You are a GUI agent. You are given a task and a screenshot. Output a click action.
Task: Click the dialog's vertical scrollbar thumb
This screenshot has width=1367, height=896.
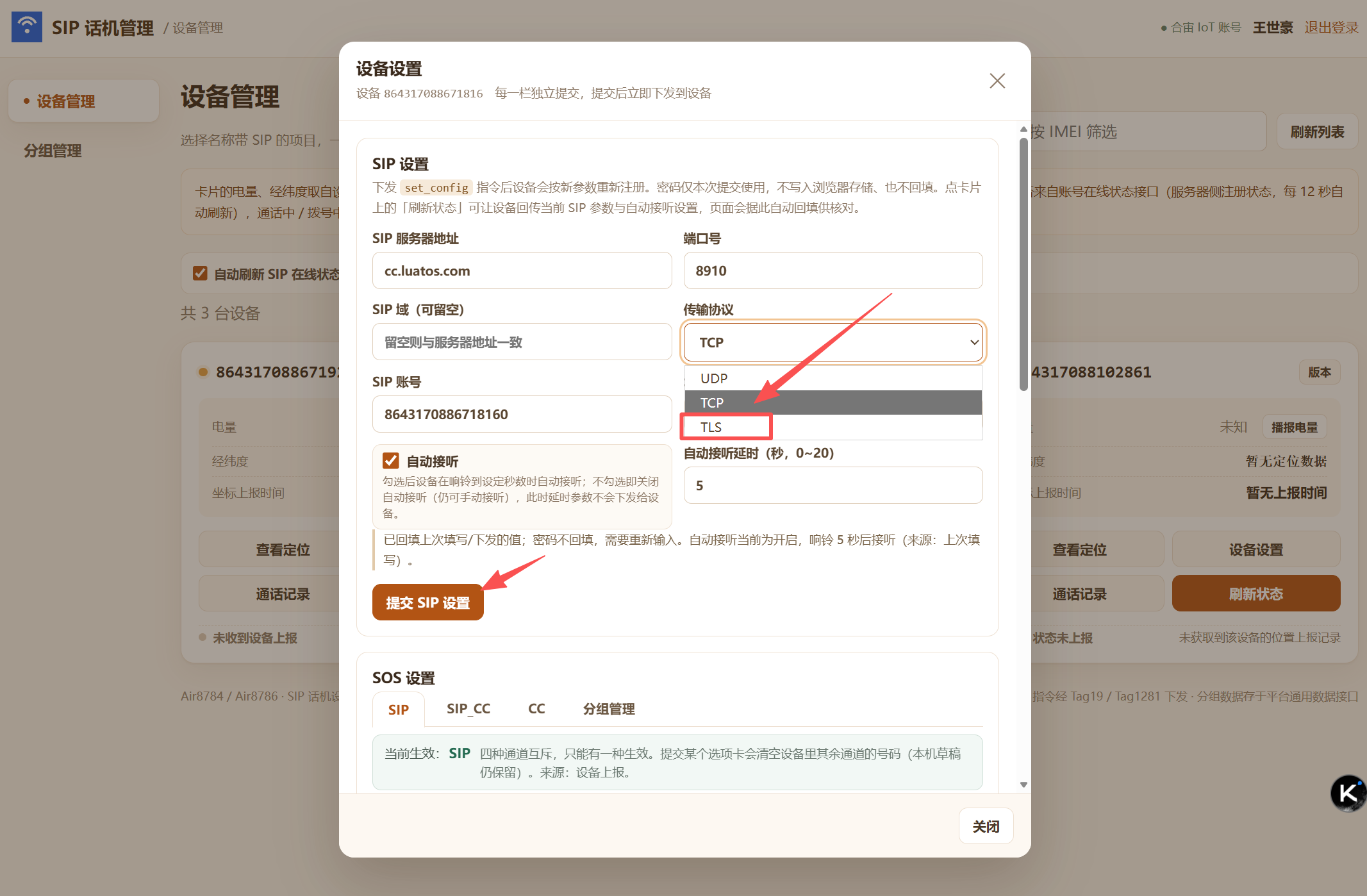coord(1023,263)
